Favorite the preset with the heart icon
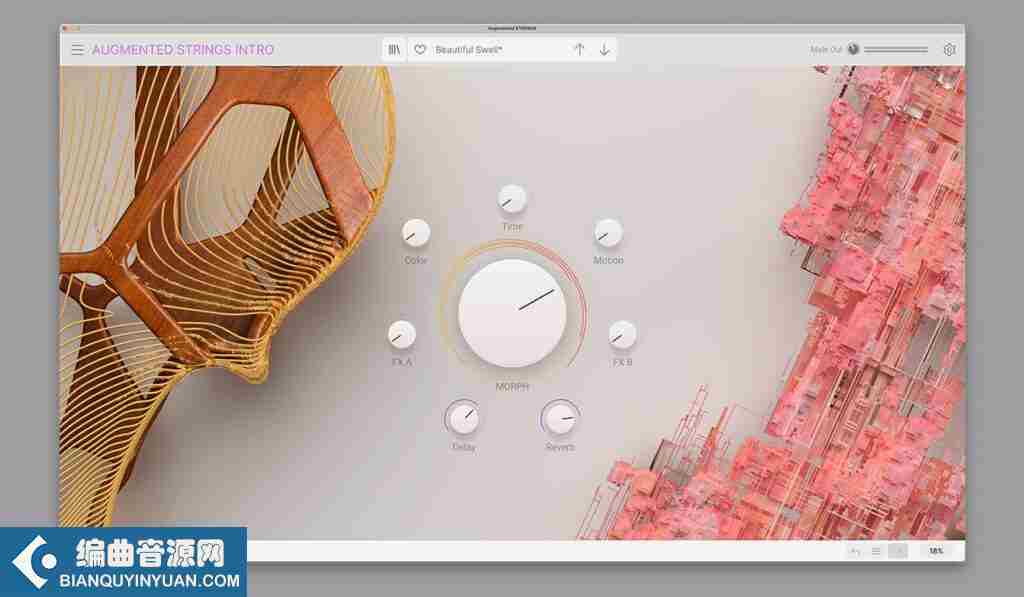Image resolution: width=1024 pixels, height=597 pixels. click(420, 50)
